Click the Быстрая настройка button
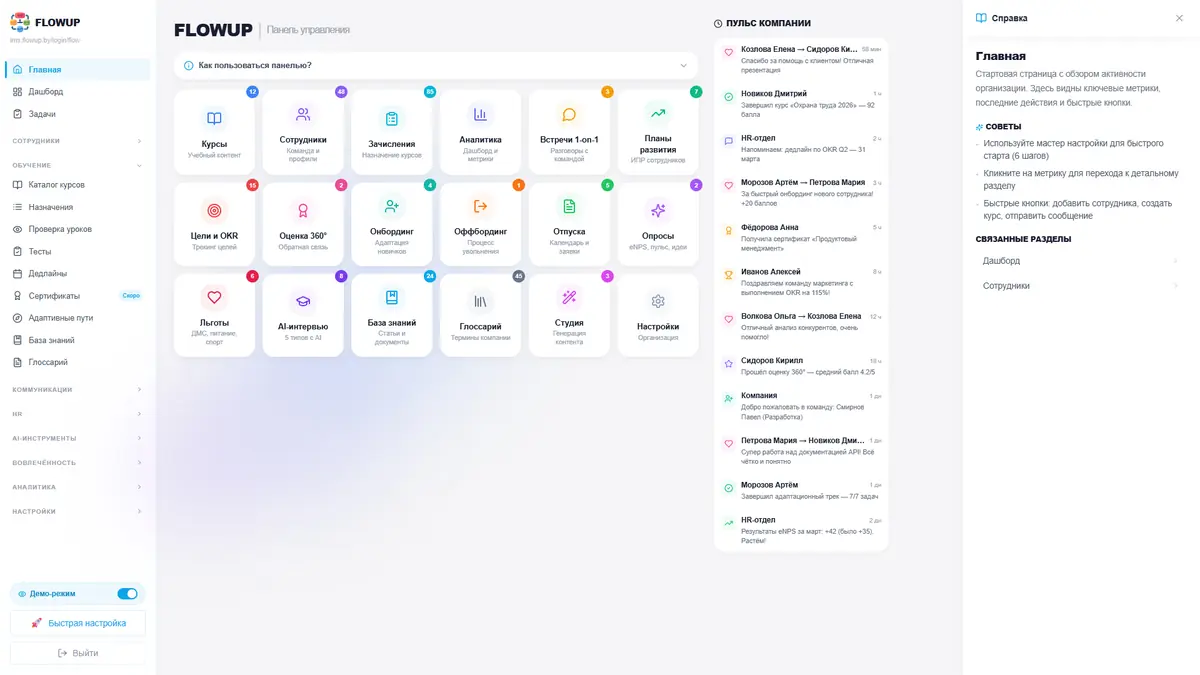1200x675 pixels. tap(78, 623)
